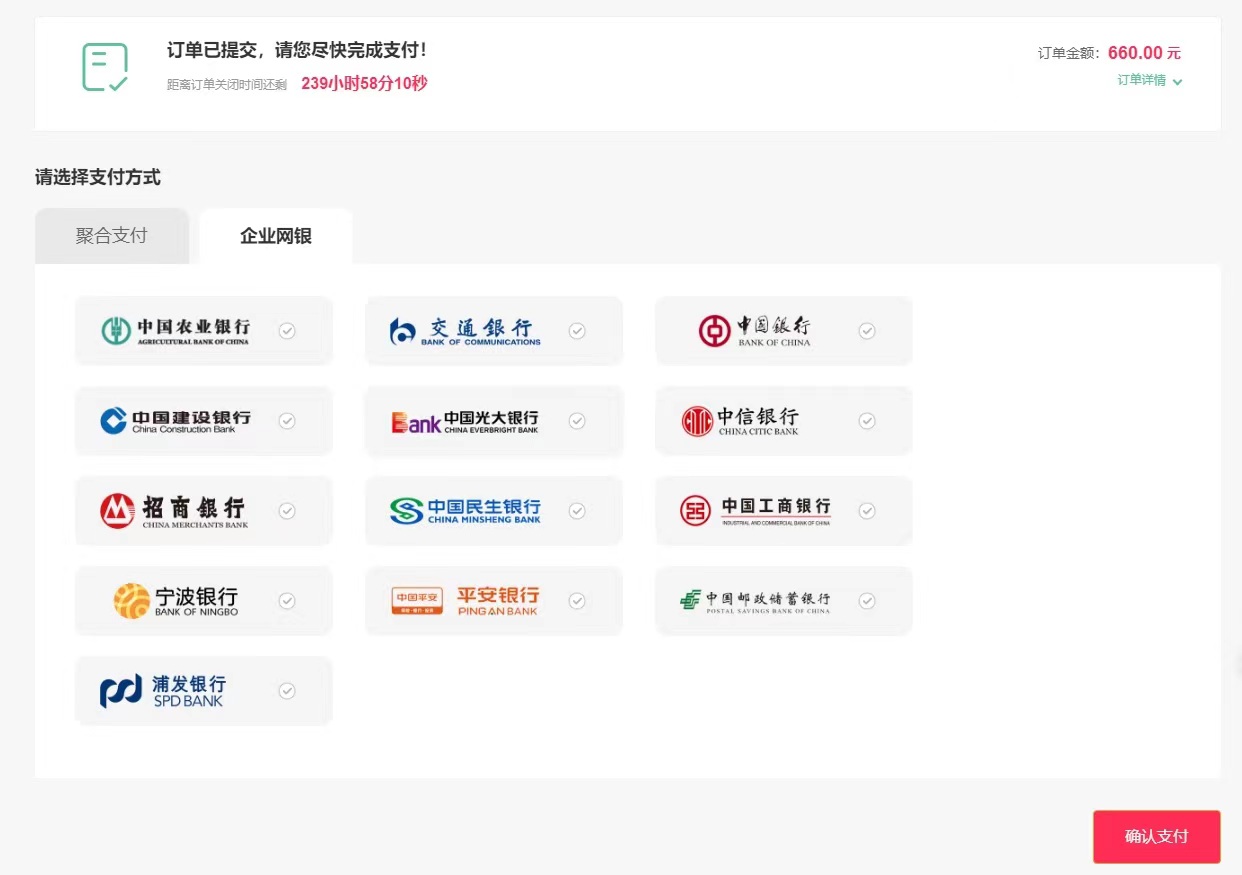Click the China Merchants Bank logo
This screenshot has height=875, width=1242.
(x=173, y=511)
